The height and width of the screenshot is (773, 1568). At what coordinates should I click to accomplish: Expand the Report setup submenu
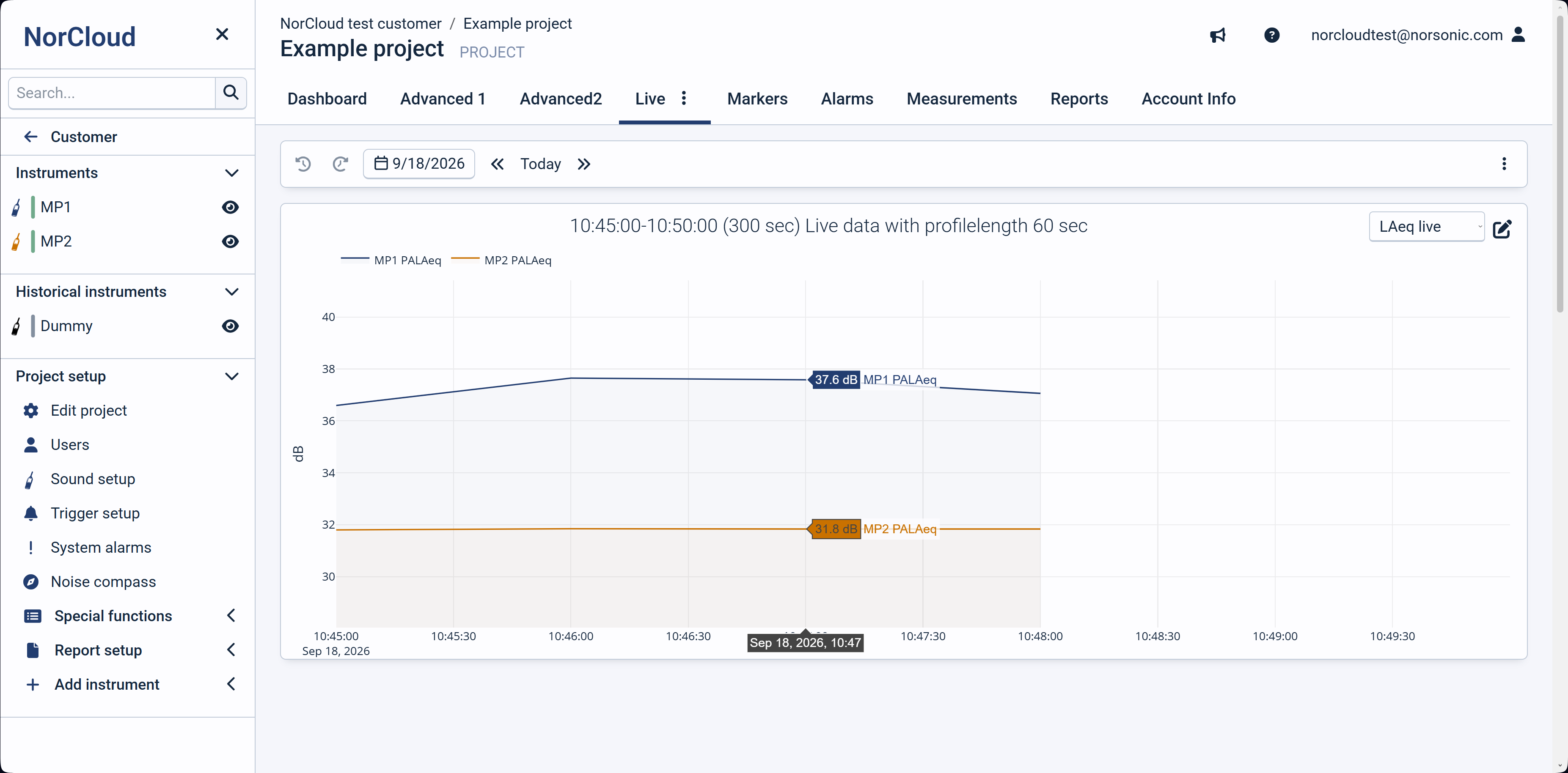tap(231, 650)
